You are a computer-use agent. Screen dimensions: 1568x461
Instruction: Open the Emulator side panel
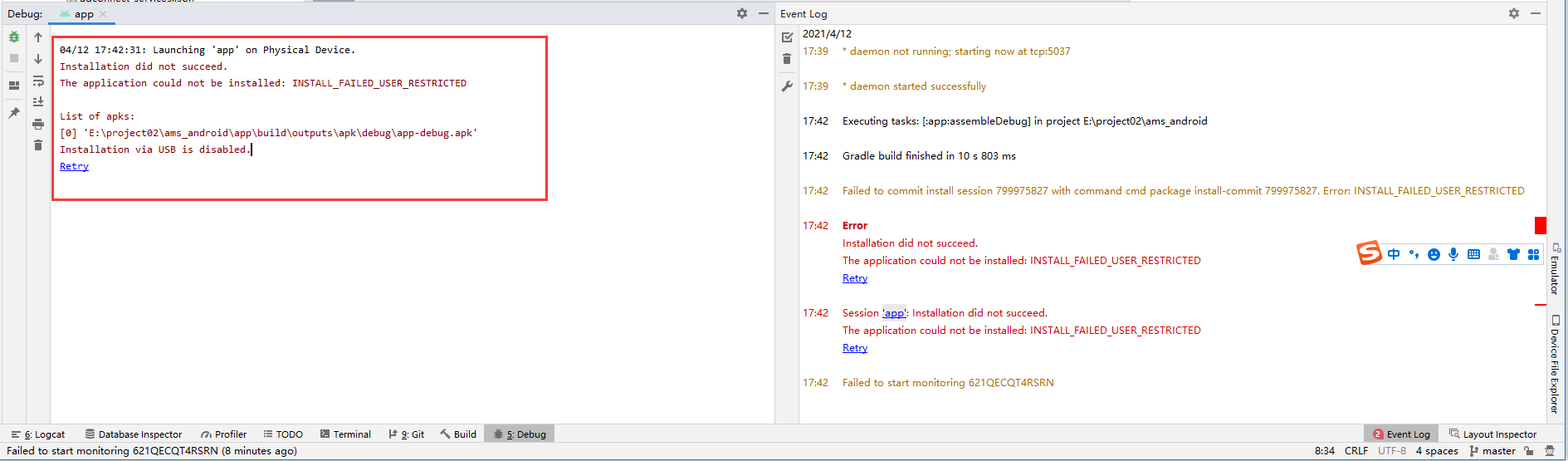click(1556, 269)
